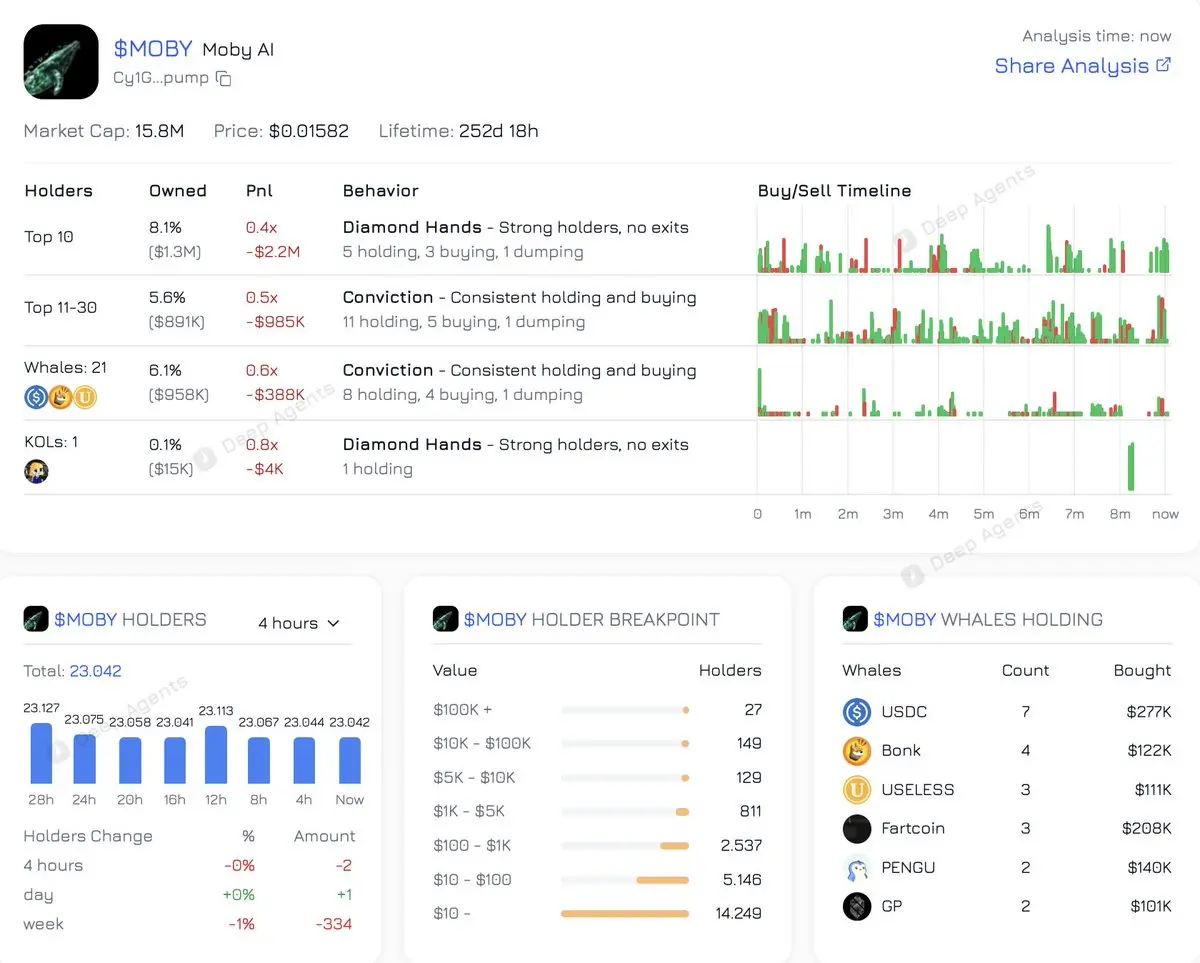Image resolution: width=1200 pixels, height=963 pixels.
Task: Click the $277K bought value for USDC
Action: (x=1148, y=712)
